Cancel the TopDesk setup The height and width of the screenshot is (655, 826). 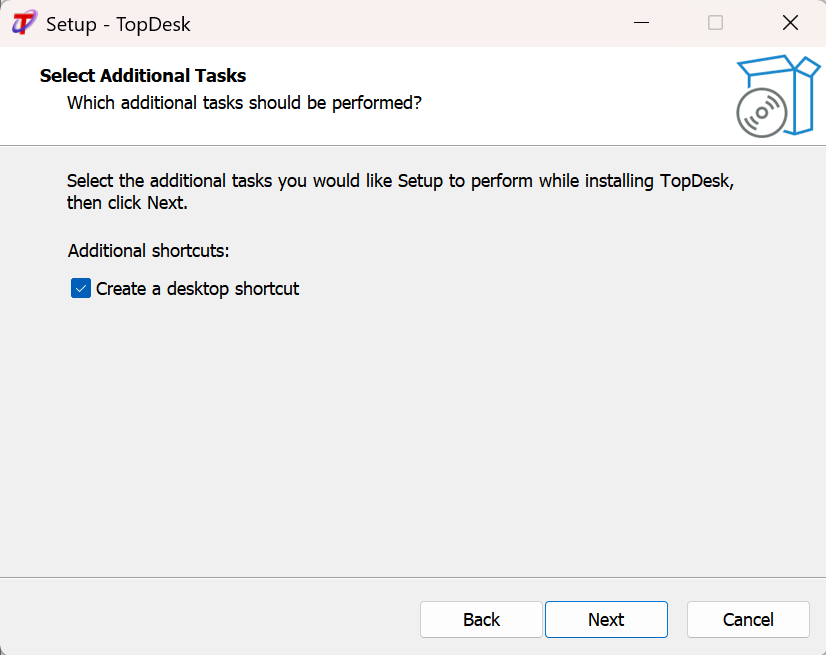[x=748, y=620]
